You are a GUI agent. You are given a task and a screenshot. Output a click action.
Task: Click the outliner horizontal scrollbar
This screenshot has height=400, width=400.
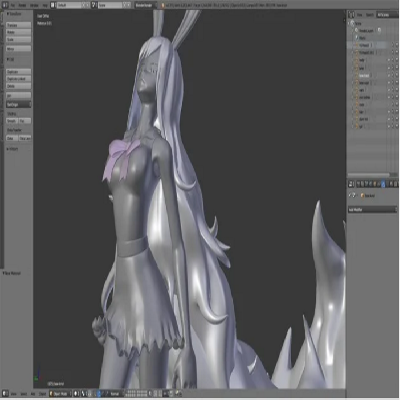click(369, 175)
